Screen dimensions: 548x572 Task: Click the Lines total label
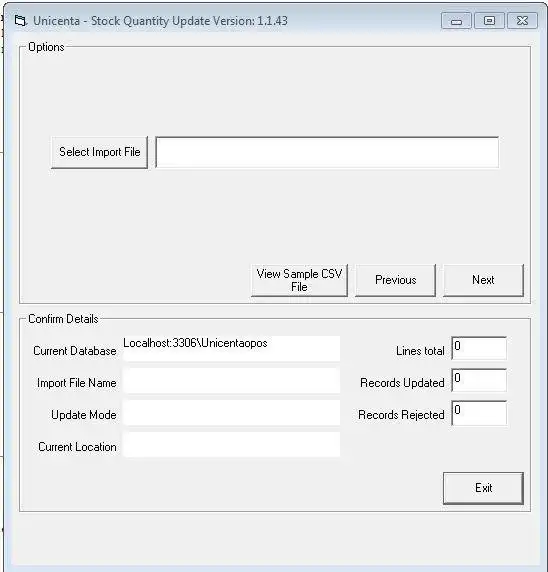(420, 351)
